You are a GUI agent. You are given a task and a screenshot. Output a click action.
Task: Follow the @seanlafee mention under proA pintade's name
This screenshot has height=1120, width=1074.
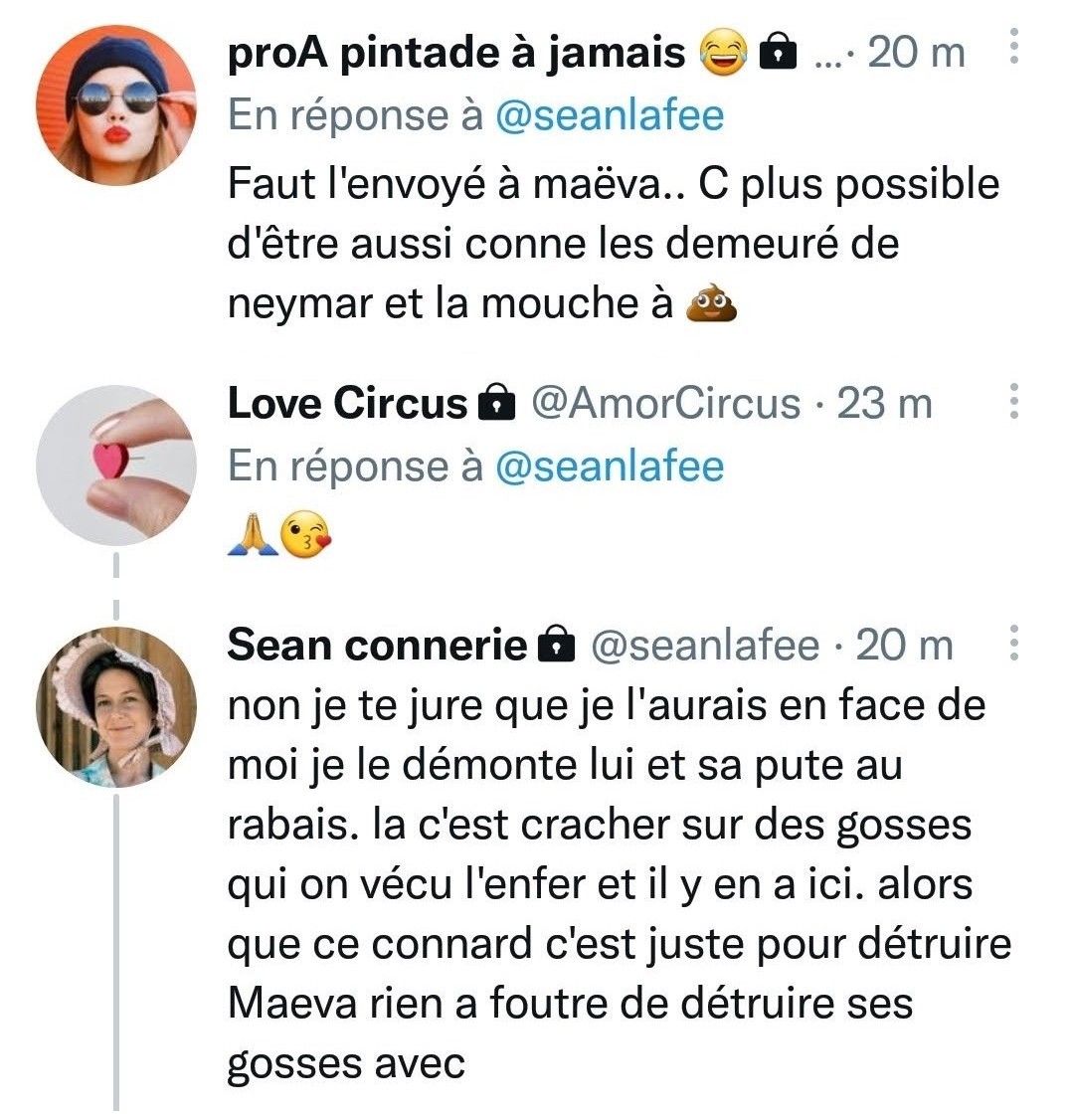pyautogui.click(x=609, y=114)
